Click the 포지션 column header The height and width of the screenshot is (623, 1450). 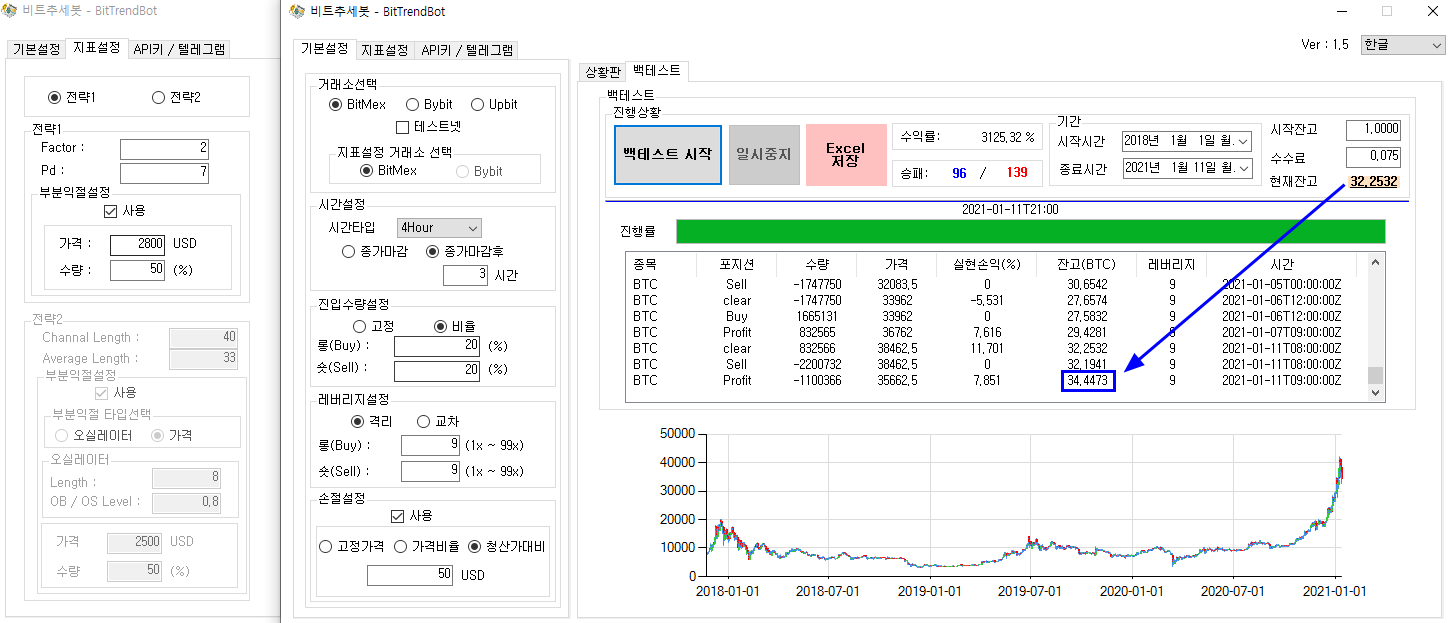pyautogui.click(x=736, y=264)
